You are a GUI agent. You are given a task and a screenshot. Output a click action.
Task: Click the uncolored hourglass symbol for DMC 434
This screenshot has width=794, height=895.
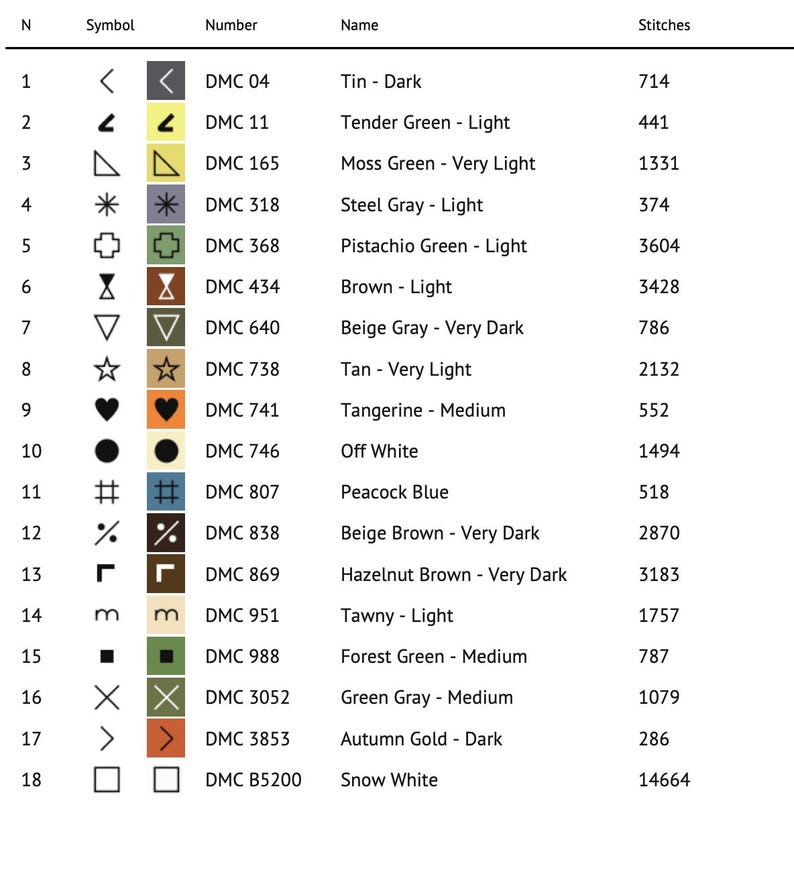tap(107, 287)
